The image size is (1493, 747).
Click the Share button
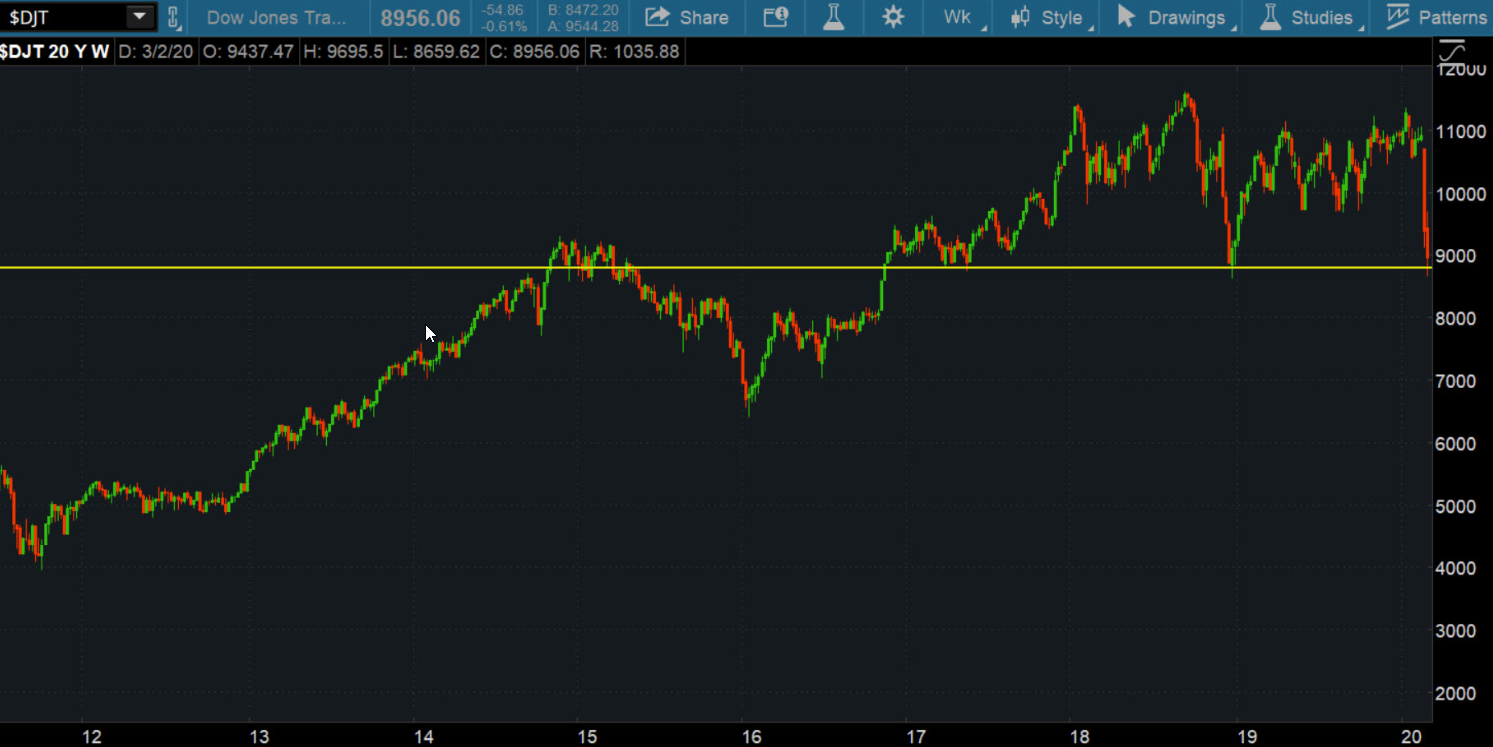(687, 17)
